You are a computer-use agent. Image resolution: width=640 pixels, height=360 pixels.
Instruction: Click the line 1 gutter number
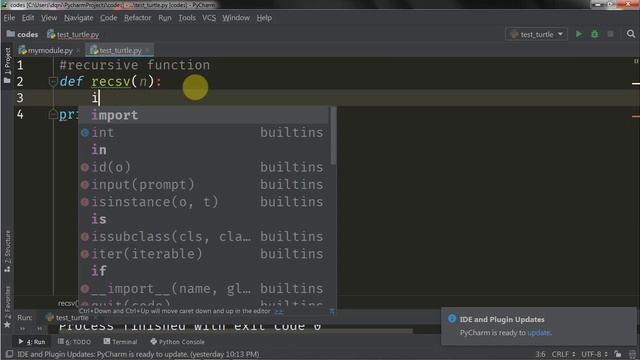click(x=20, y=65)
